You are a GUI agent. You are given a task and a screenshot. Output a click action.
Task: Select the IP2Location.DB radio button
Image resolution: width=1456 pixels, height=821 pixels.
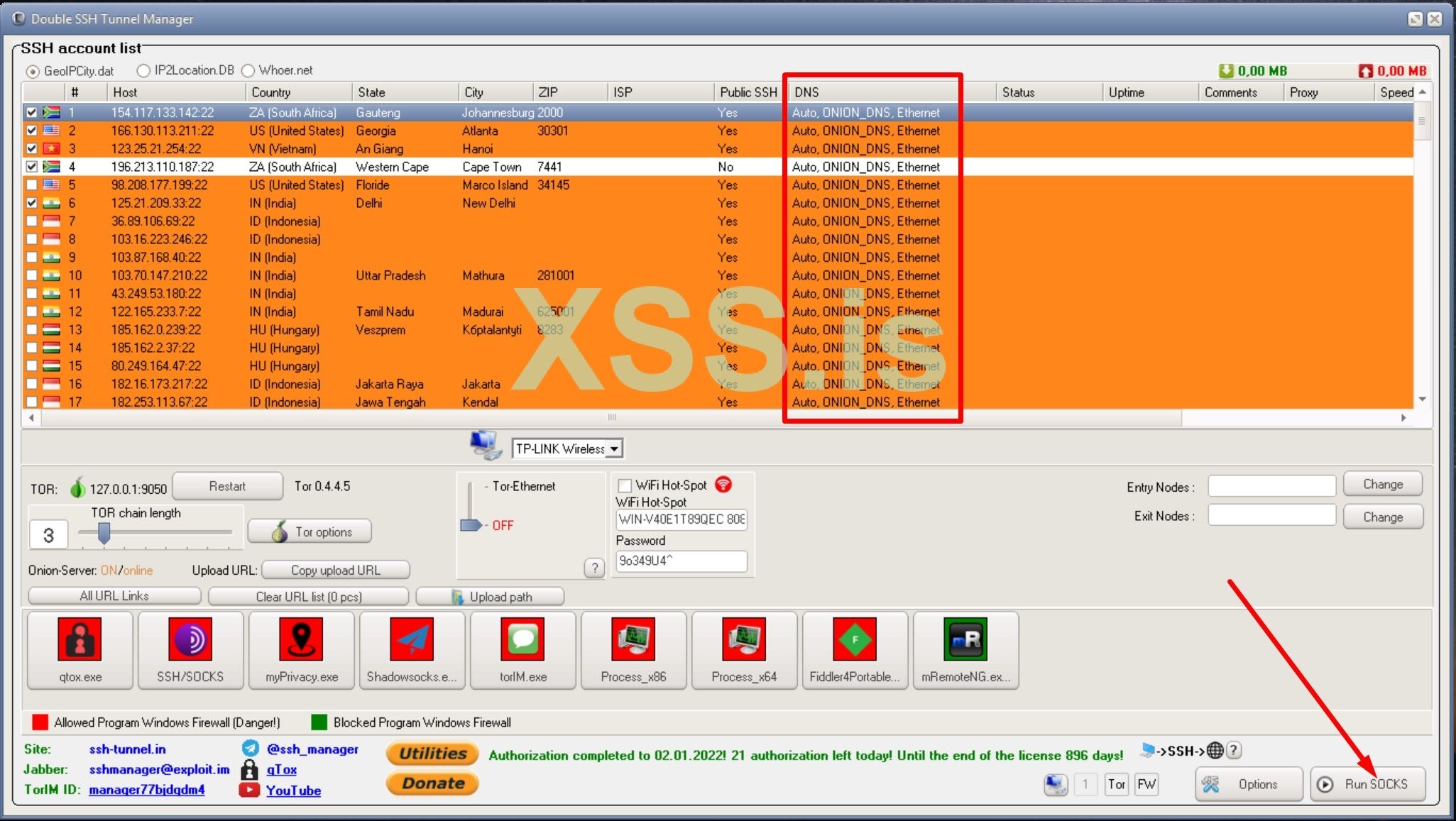click(x=144, y=70)
